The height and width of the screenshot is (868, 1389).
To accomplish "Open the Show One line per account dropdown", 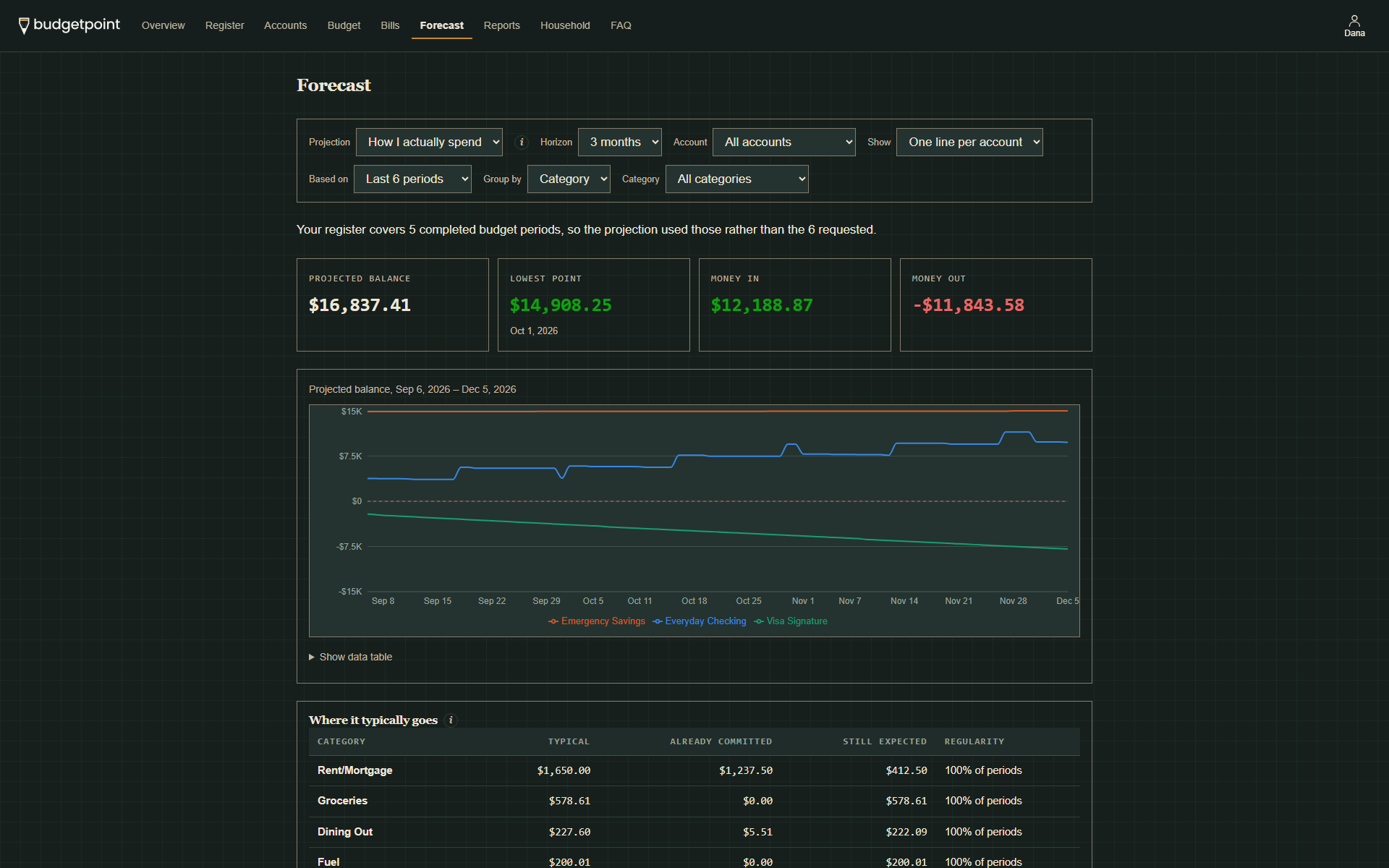I will 969,142.
